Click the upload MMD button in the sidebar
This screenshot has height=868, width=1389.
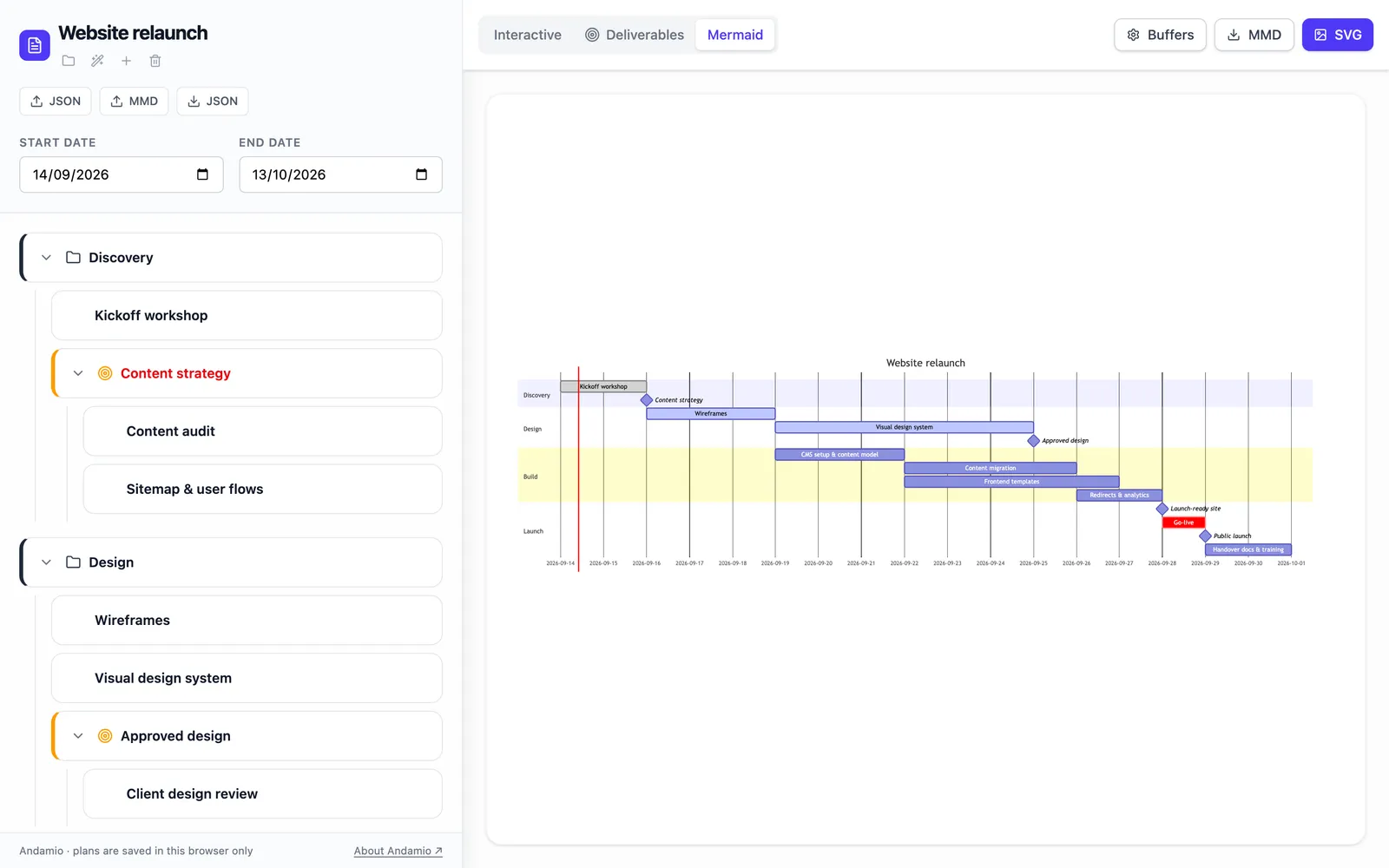135,102
